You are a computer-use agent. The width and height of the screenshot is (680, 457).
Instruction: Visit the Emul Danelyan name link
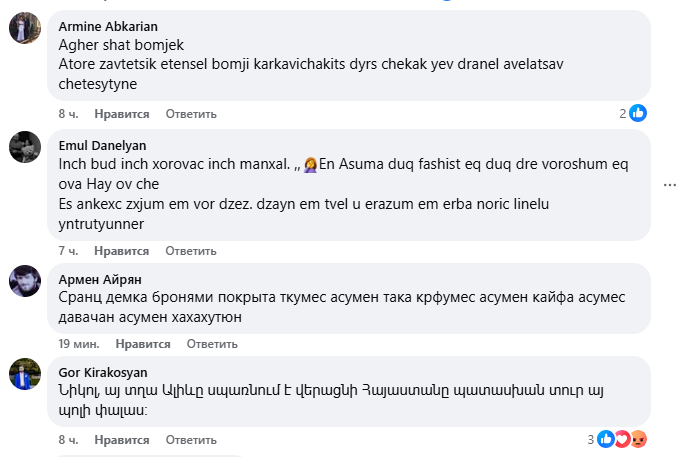(x=102, y=145)
